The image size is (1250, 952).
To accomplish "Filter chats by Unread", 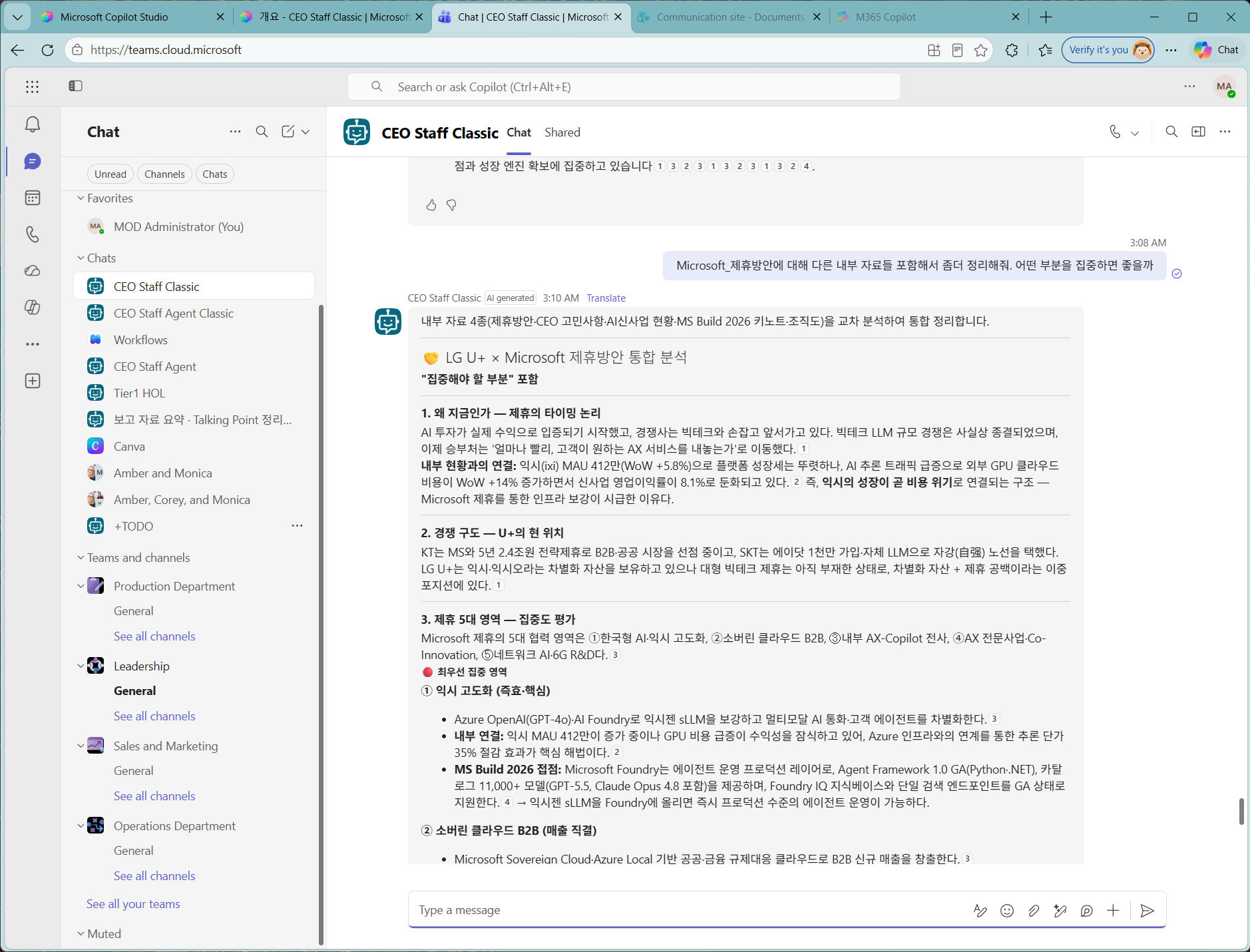I will pos(110,174).
